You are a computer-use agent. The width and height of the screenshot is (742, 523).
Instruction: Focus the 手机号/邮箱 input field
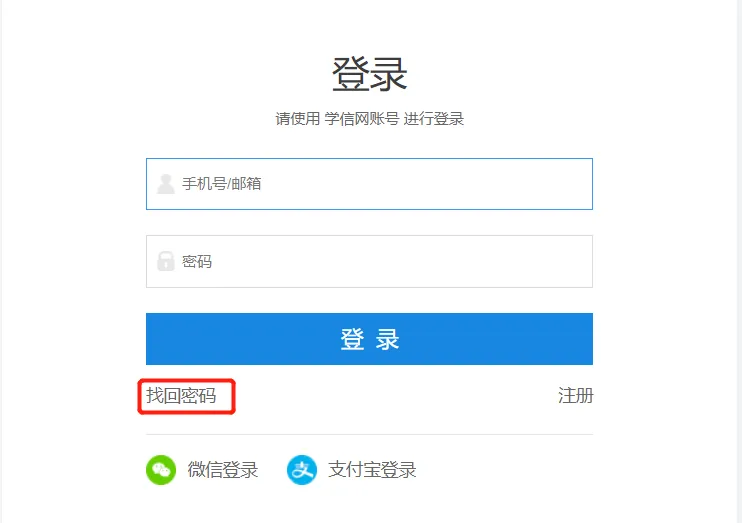point(369,184)
